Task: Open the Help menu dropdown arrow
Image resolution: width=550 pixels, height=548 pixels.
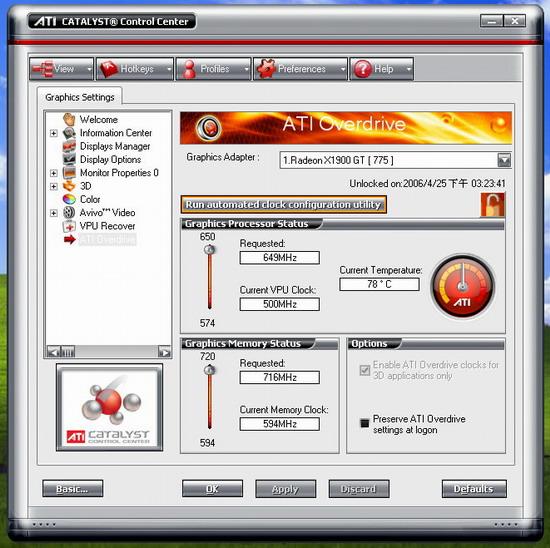Action: (409, 69)
